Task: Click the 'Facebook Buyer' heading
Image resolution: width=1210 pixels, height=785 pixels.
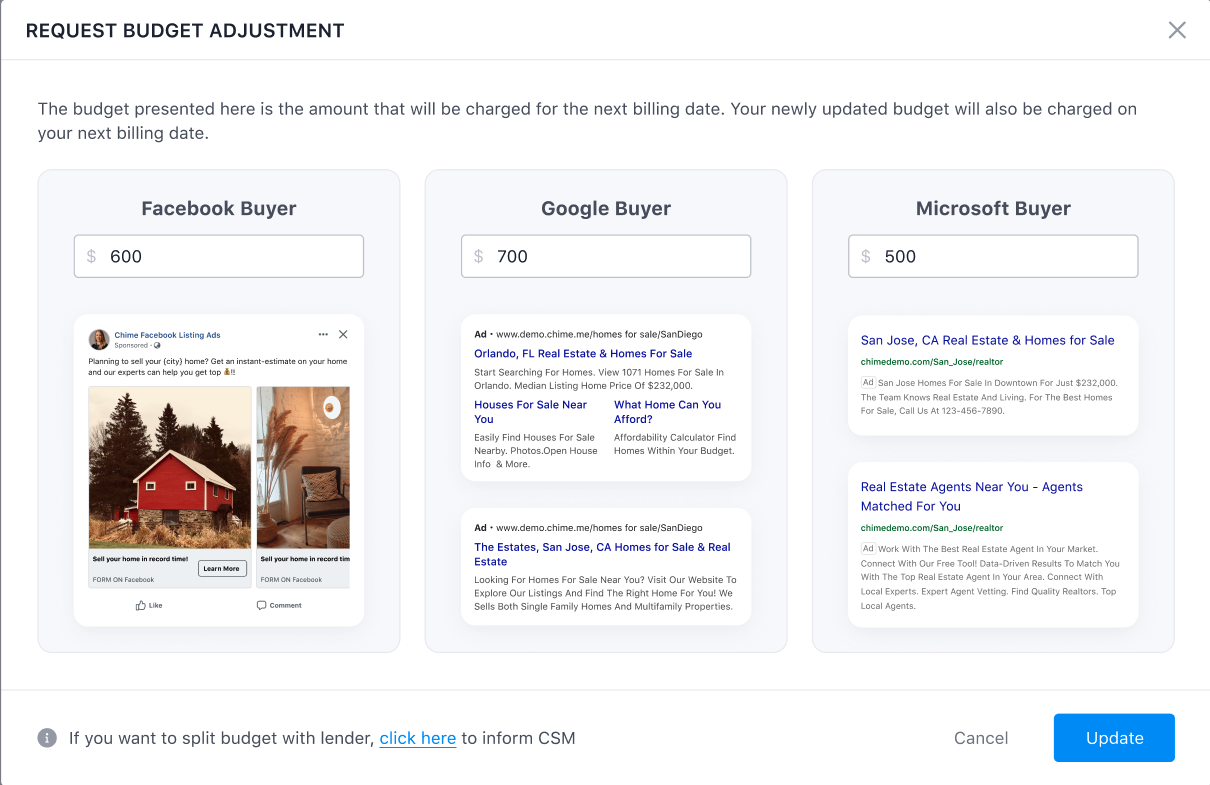Action: coord(219,208)
